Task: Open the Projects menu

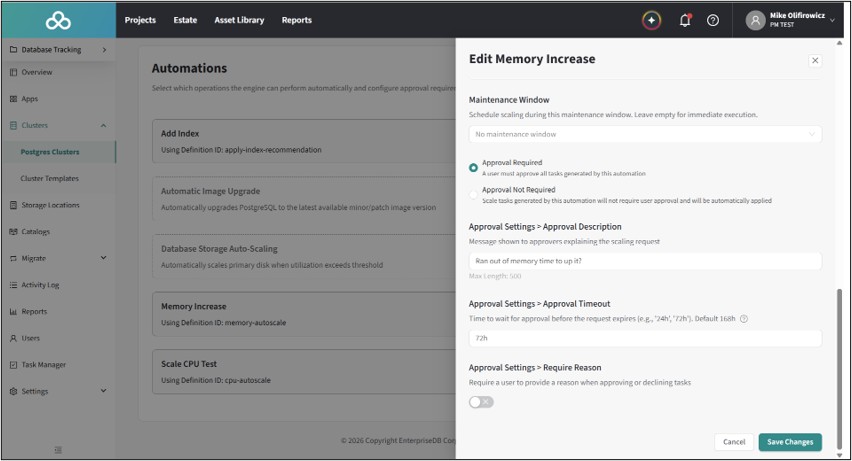Action: 140,20
